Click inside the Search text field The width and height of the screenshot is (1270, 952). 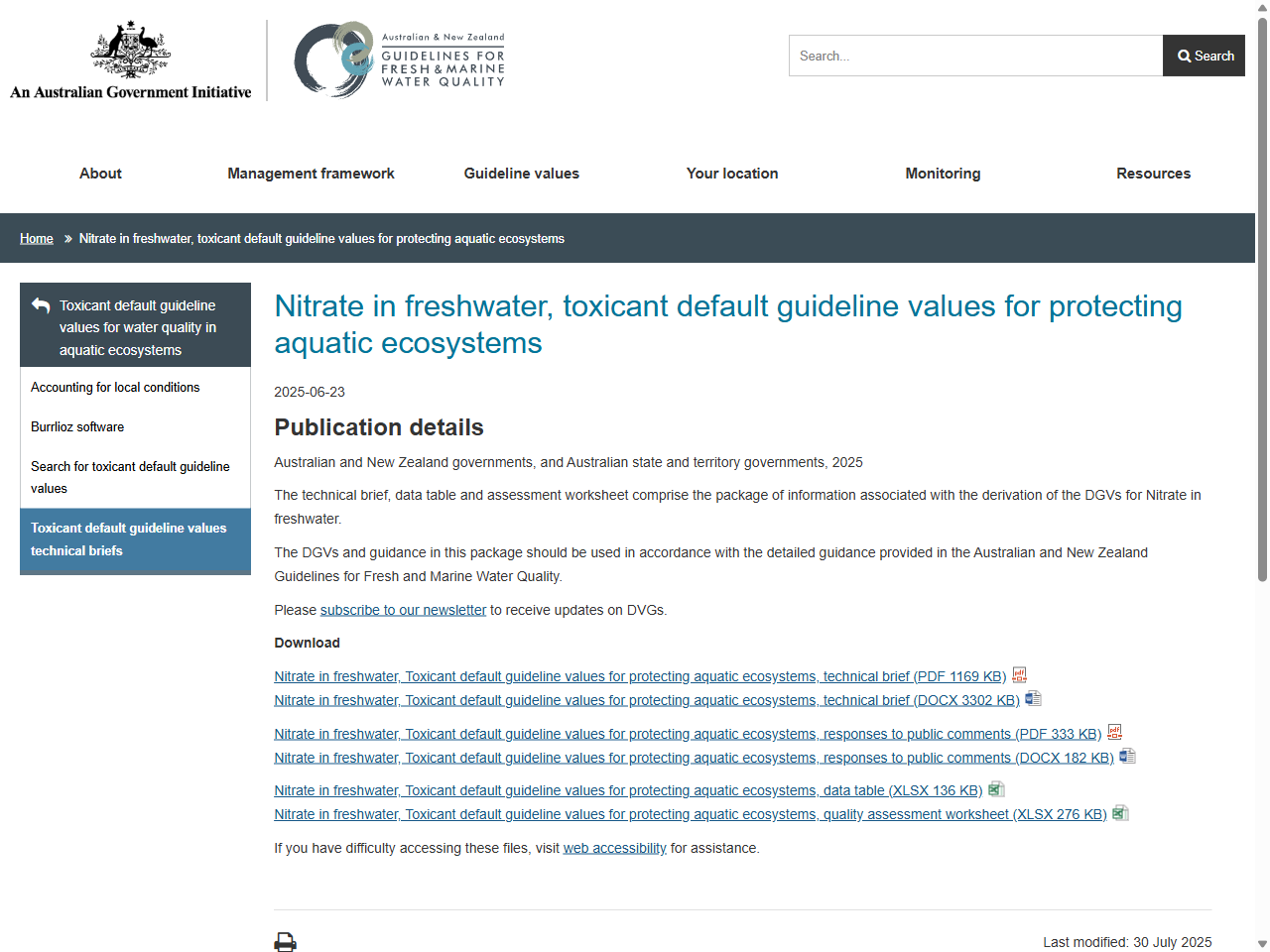974,56
